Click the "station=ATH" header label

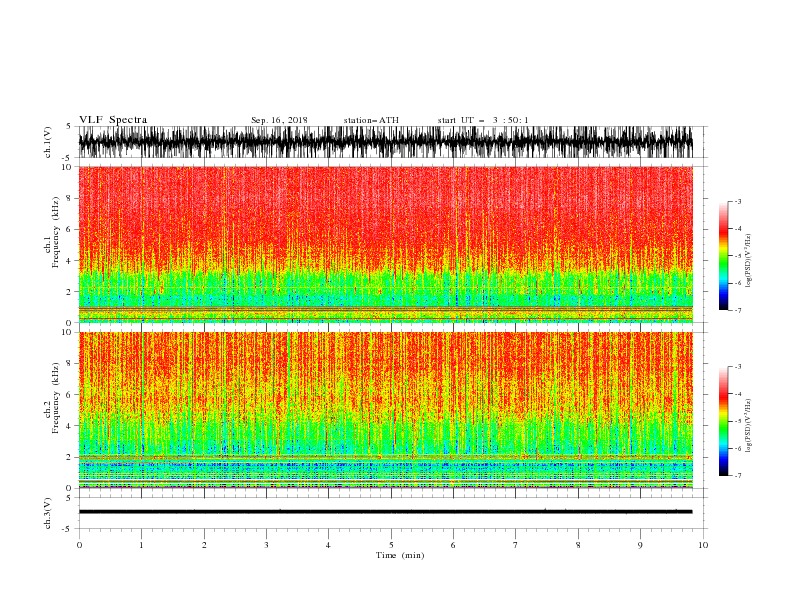[371, 120]
